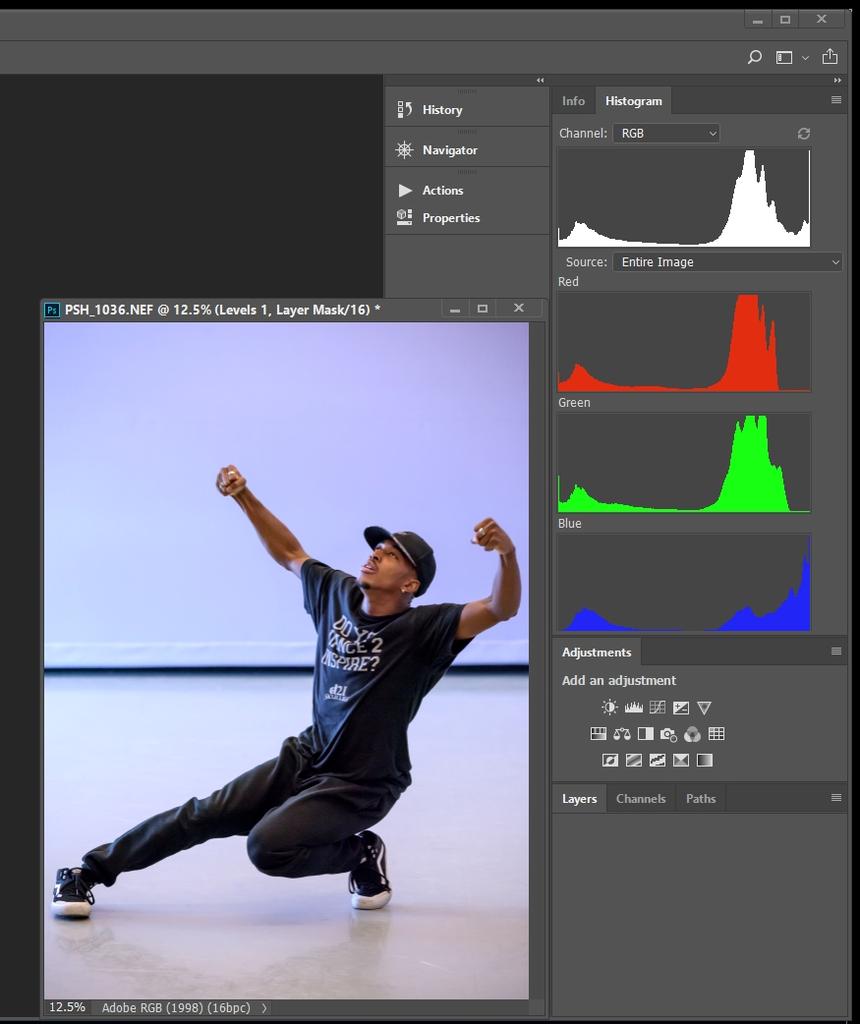Open the History panel
The width and height of the screenshot is (860, 1024).
[x=441, y=110]
